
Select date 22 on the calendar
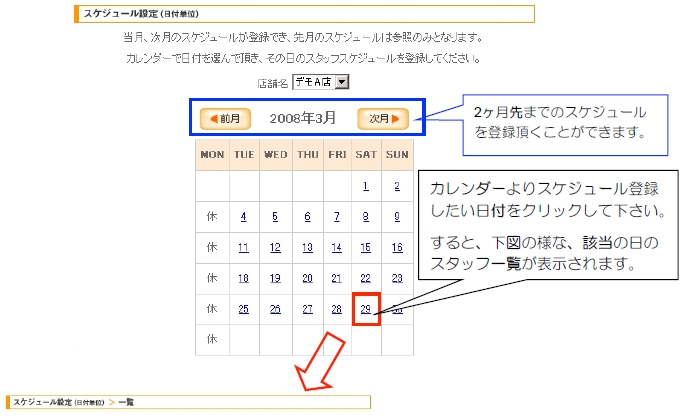tap(366, 279)
